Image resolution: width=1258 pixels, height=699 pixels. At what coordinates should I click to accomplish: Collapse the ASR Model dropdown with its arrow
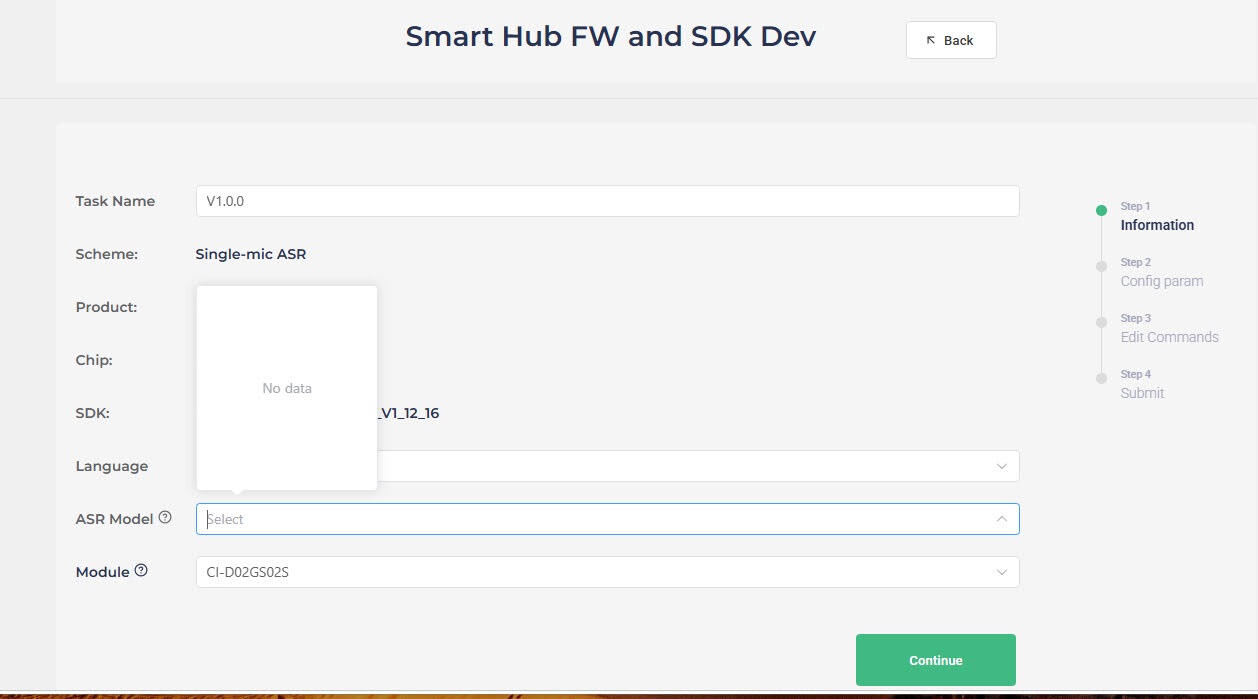click(x=1001, y=519)
